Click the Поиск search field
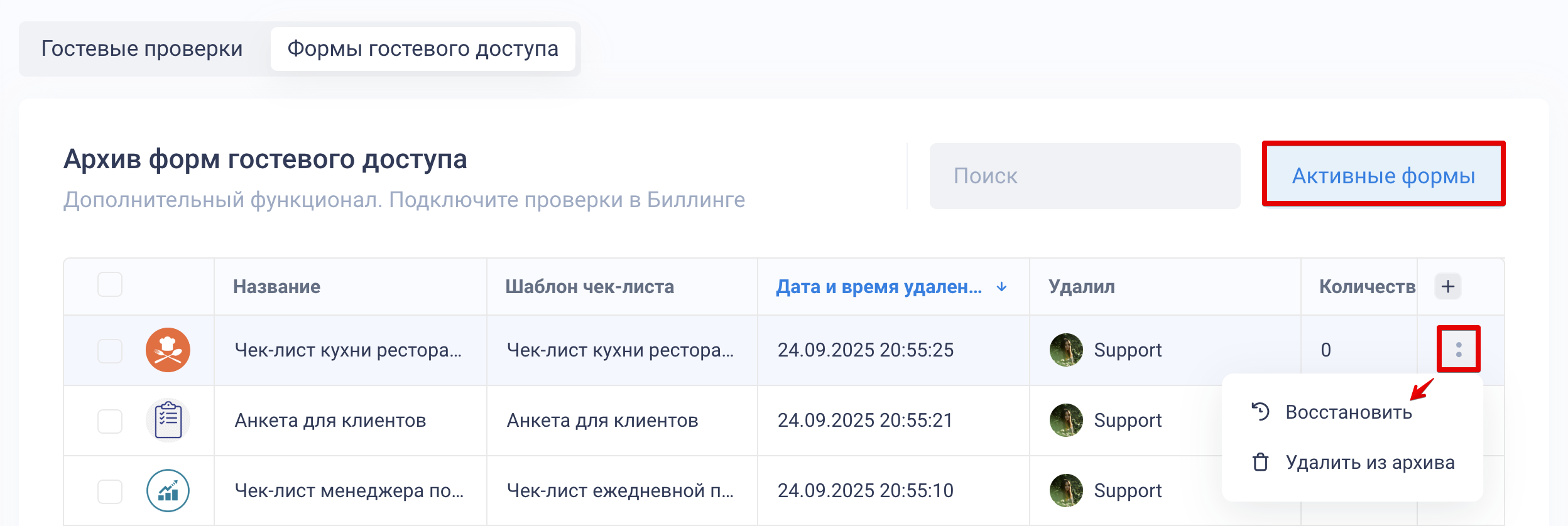The height and width of the screenshot is (526, 1568). pos(1084,176)
